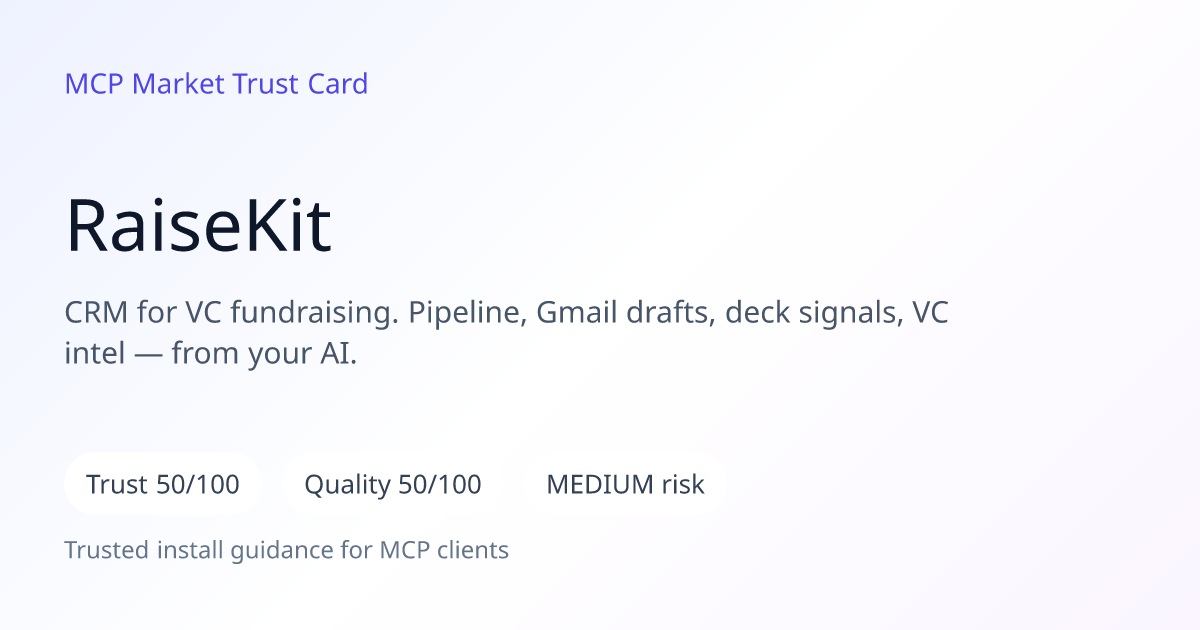Click the word Card in the header
Screen dimensions: 1200x630
point(338,84)
